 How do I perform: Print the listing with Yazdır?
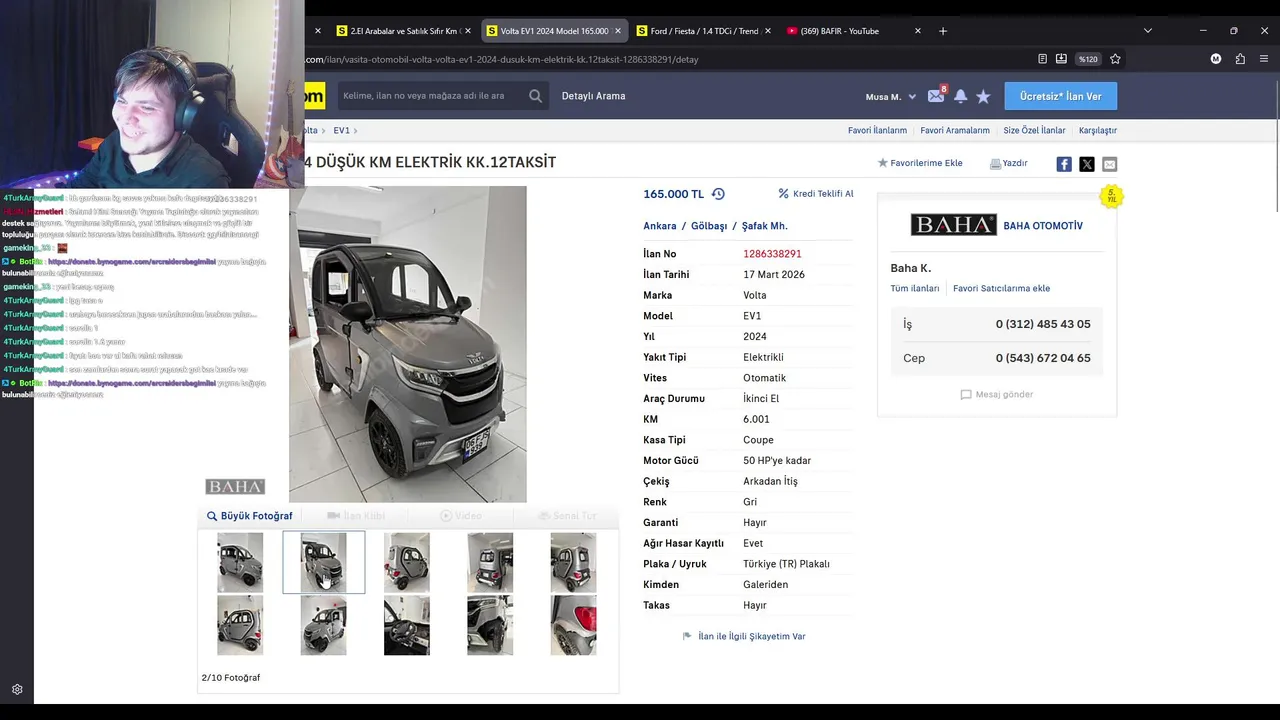click(x=1009, y=163)
